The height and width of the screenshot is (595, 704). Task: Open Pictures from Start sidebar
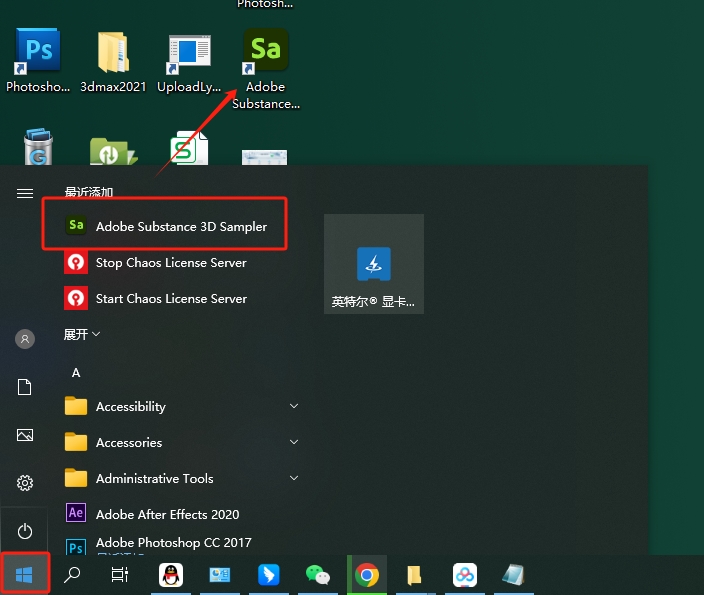click(25, 435)
